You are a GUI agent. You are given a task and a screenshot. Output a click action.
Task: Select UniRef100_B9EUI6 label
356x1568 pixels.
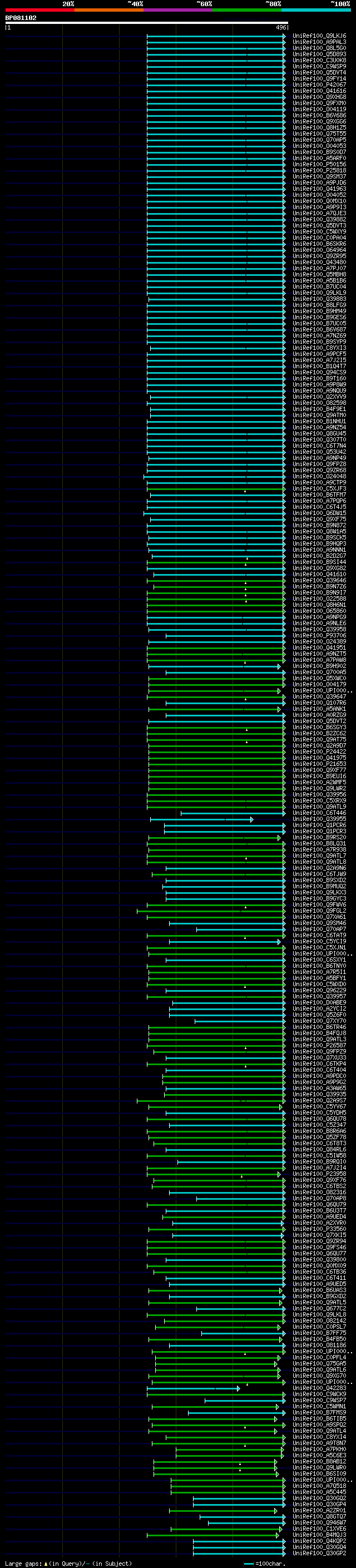coord(319,776)
